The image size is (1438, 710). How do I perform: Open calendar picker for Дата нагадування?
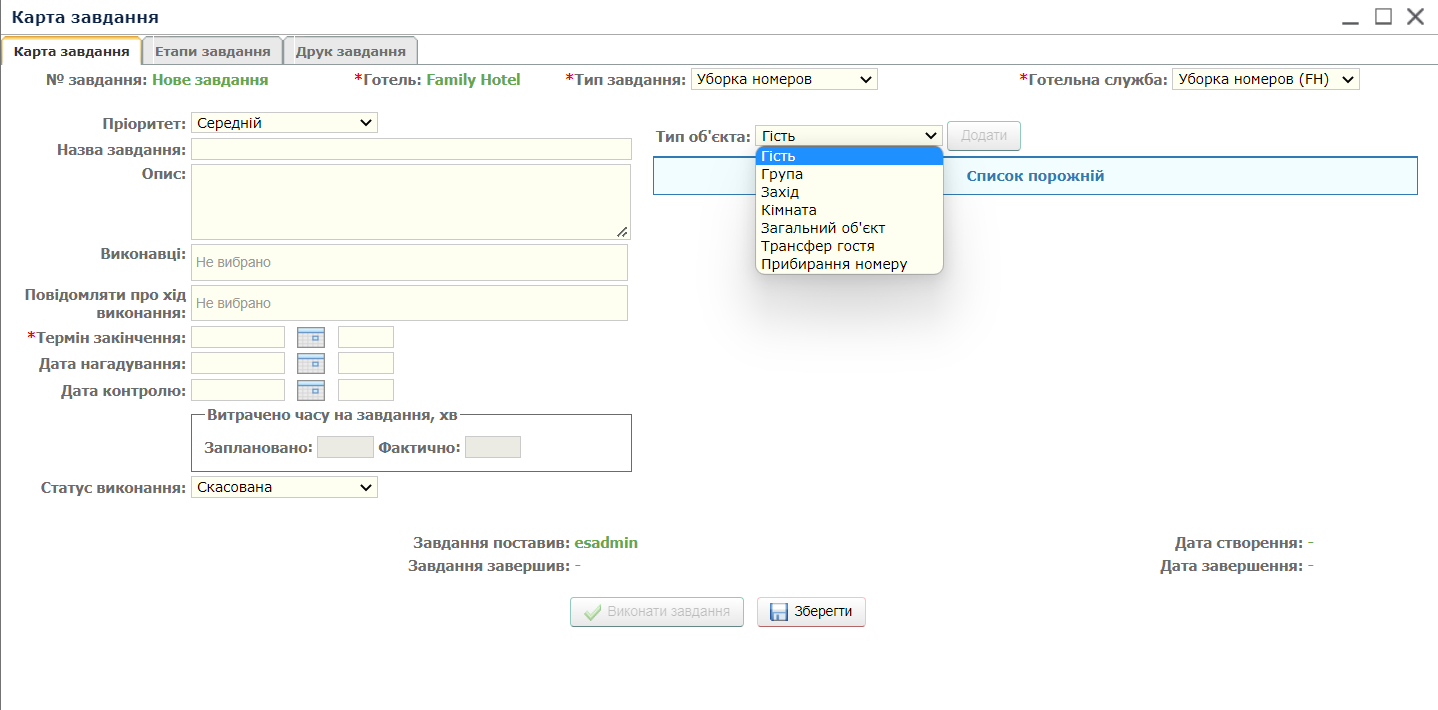click(311, 364)
